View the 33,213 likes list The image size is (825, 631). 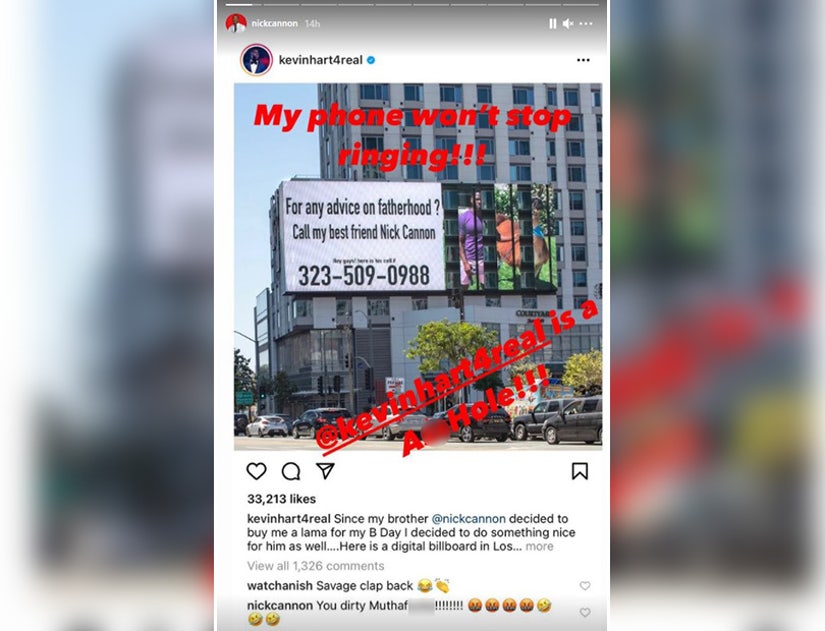click(281, 499)
